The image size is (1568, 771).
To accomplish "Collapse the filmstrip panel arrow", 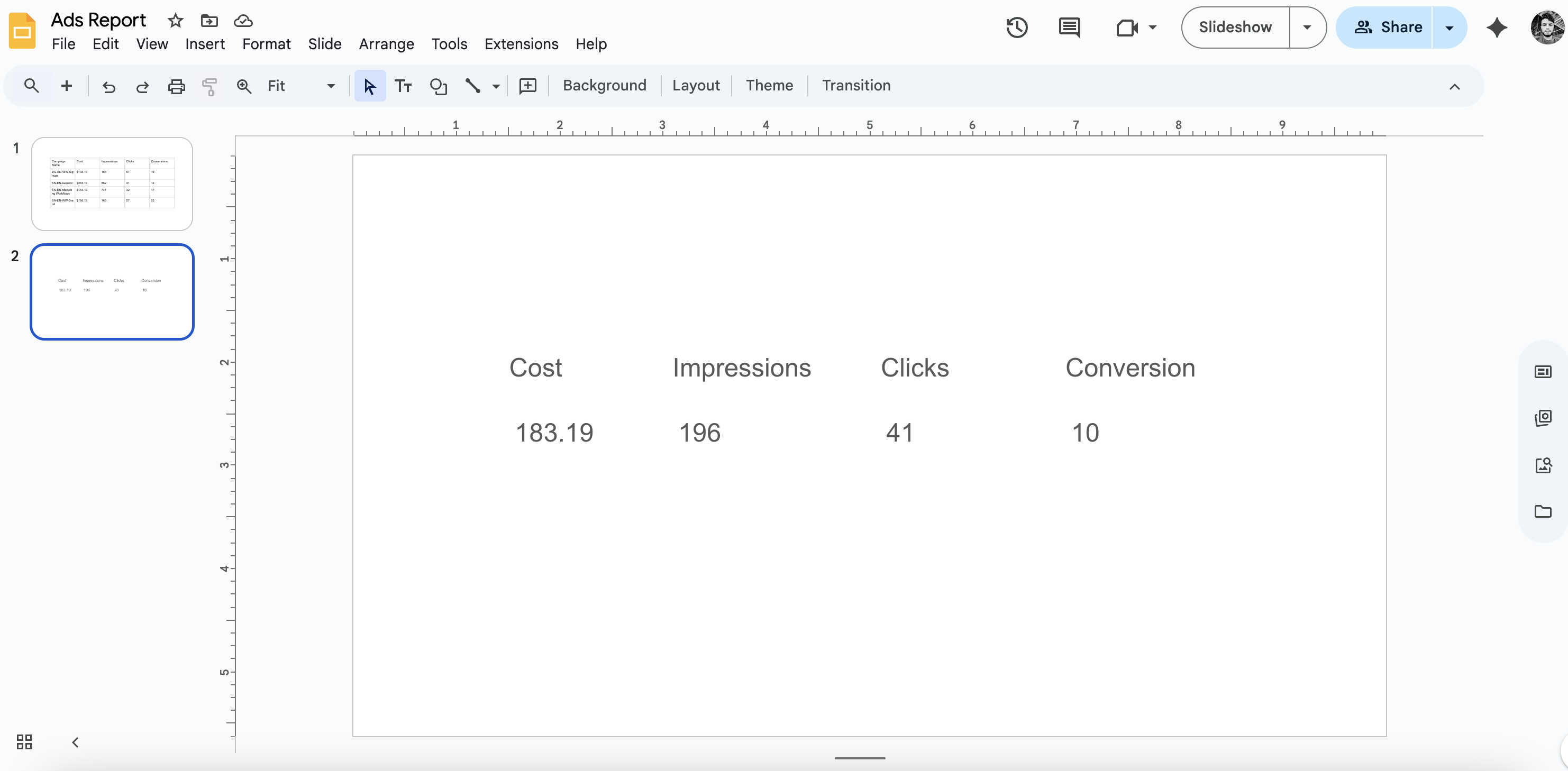I will tap(76, 742).
